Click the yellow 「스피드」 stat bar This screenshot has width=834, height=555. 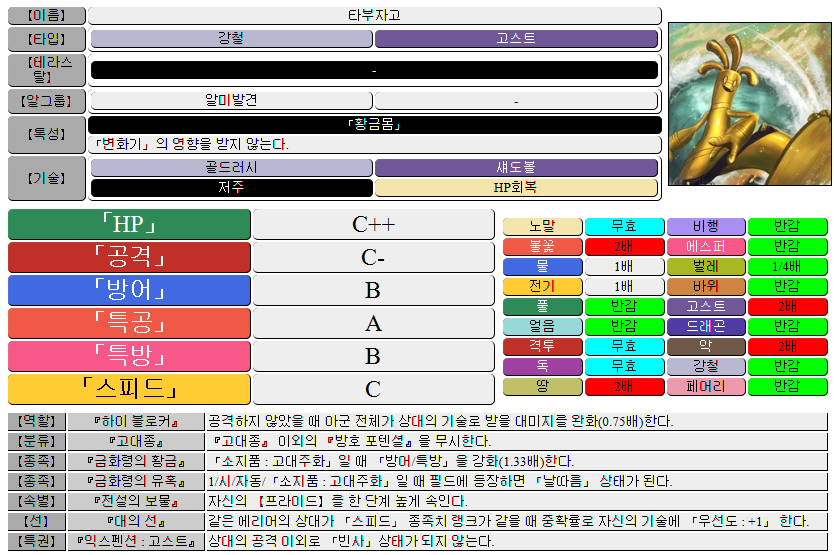(129, 390)
